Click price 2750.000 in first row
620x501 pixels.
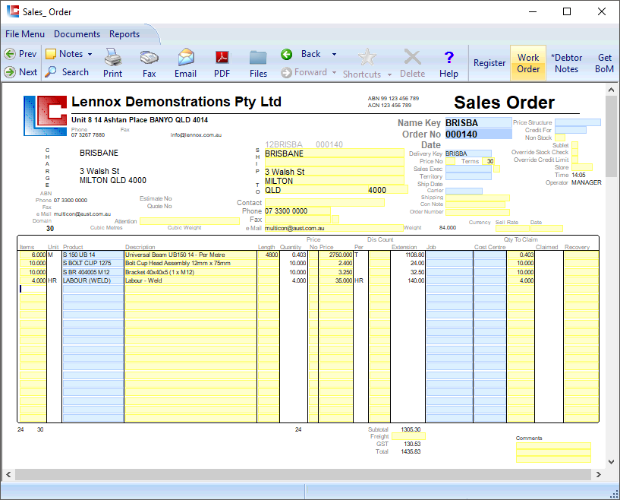click(336, 255)
